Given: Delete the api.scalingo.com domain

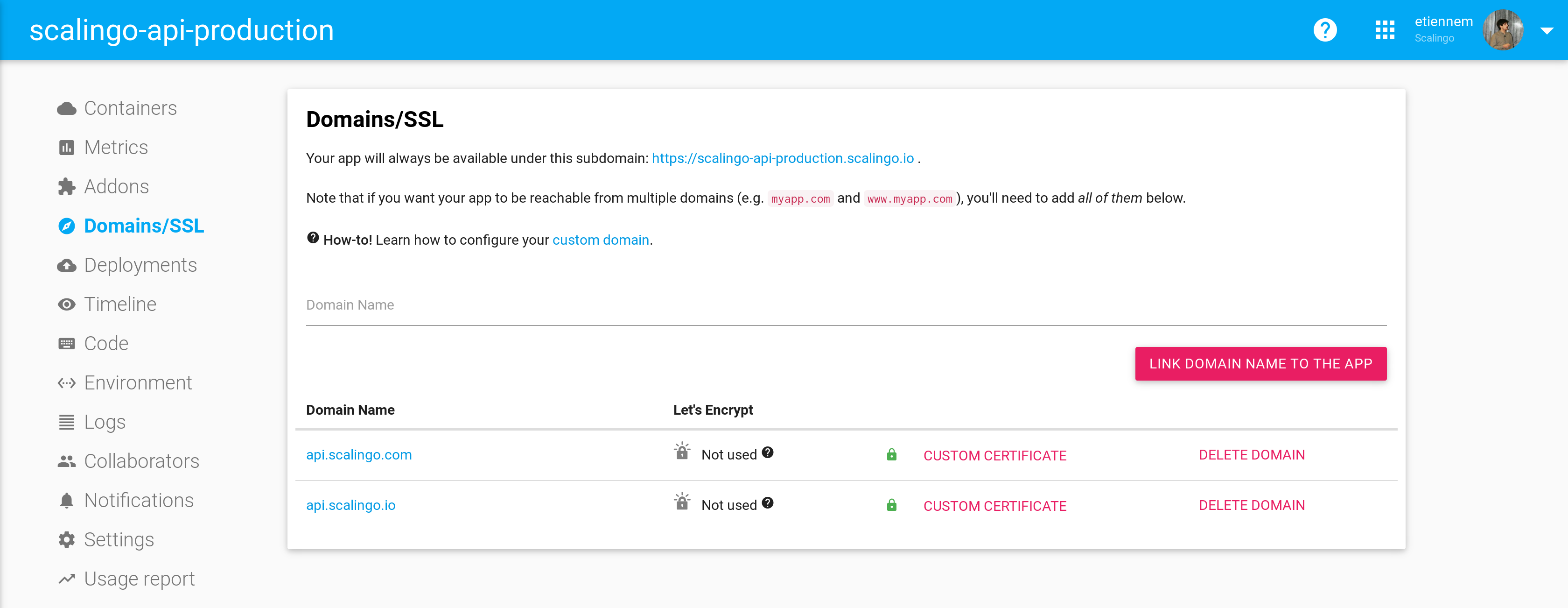Looking at the screenshot, I should tap(1252, 455).
